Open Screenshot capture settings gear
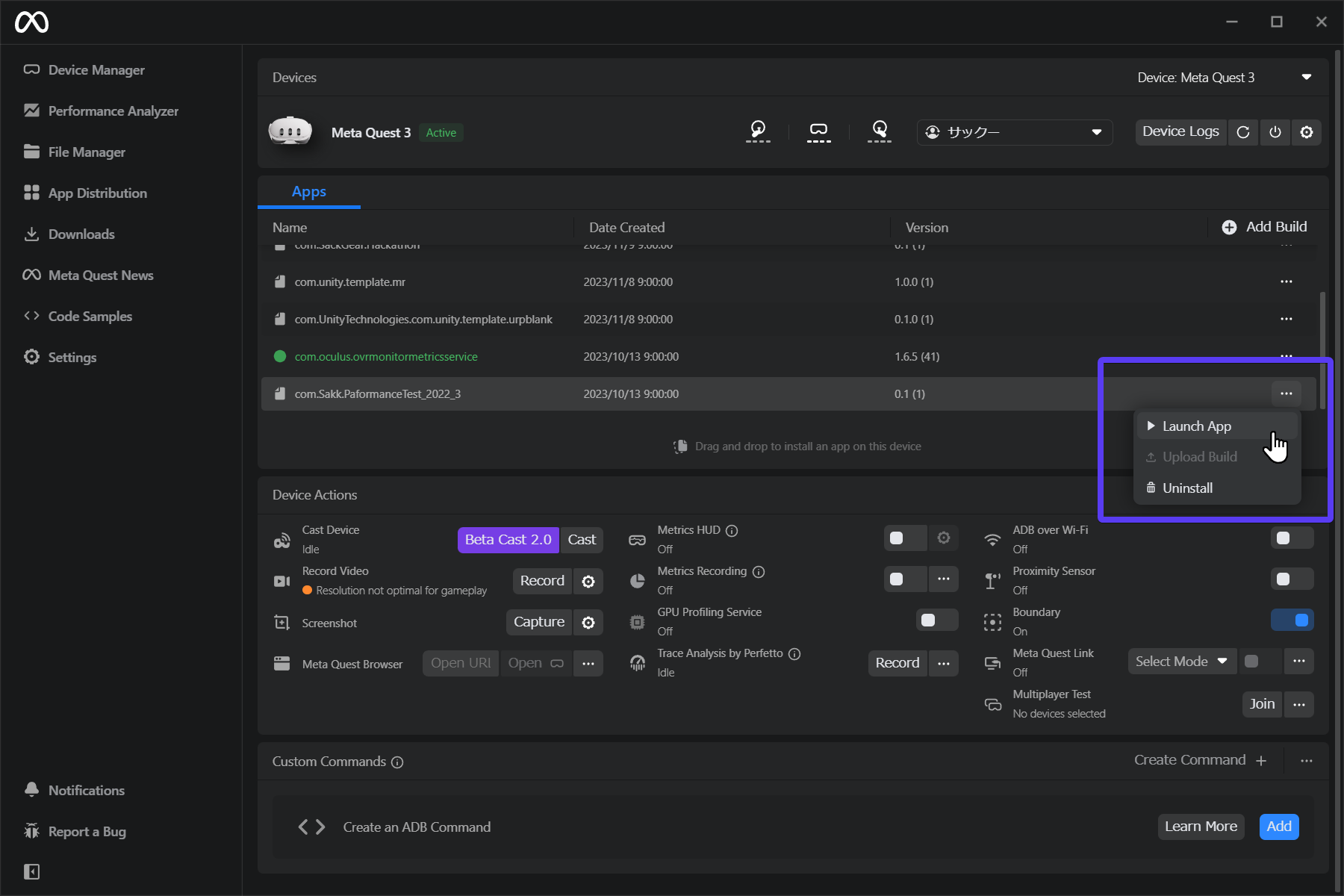 [x=588, y=623]
